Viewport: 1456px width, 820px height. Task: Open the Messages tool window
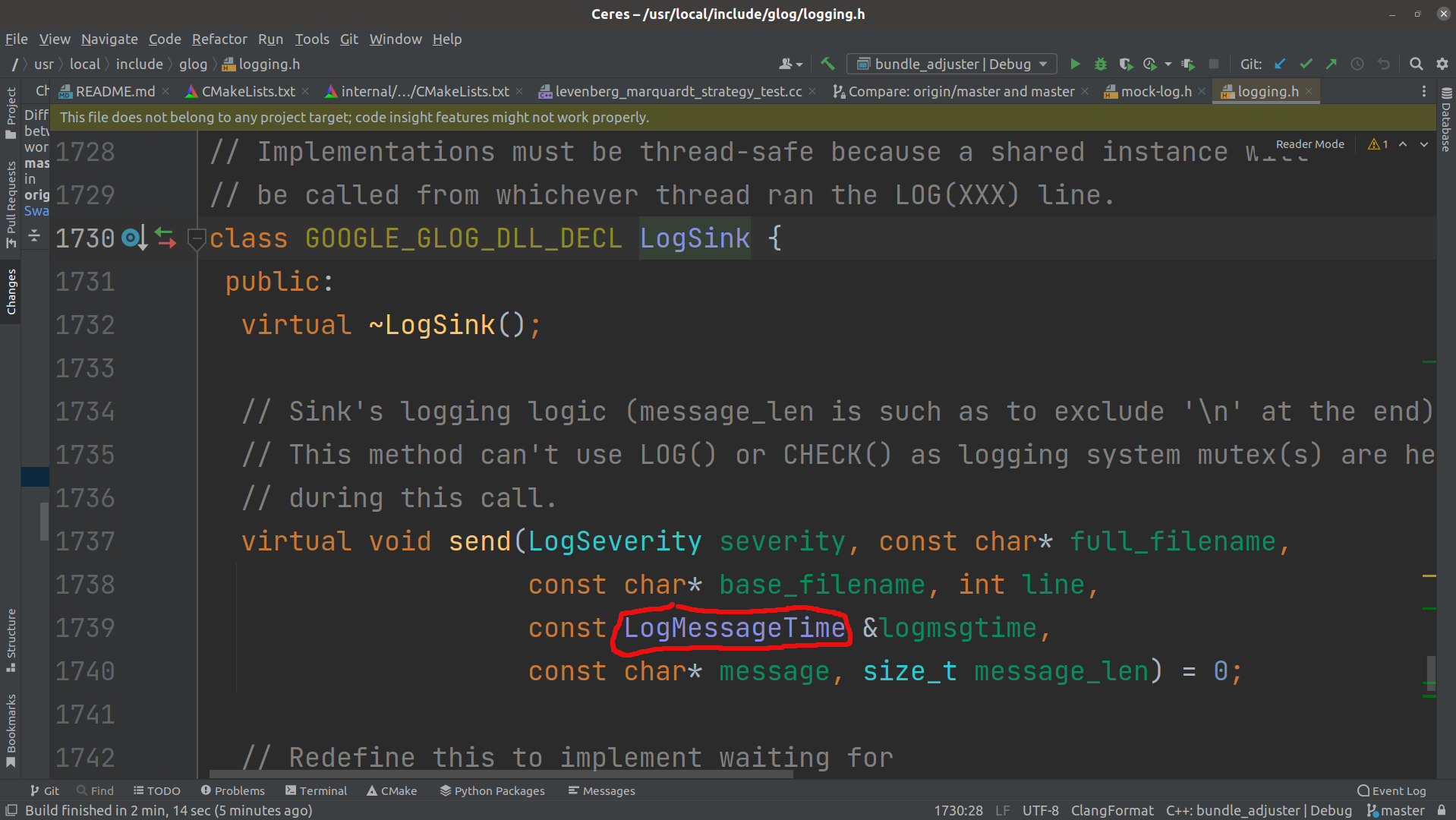click(x=601, y=790)
